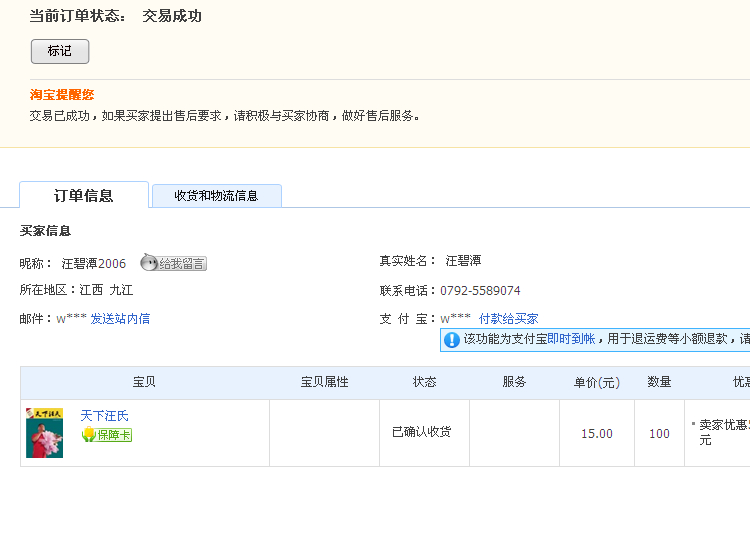Click the blue info icon in the Alipay tip

coord(451,340)
